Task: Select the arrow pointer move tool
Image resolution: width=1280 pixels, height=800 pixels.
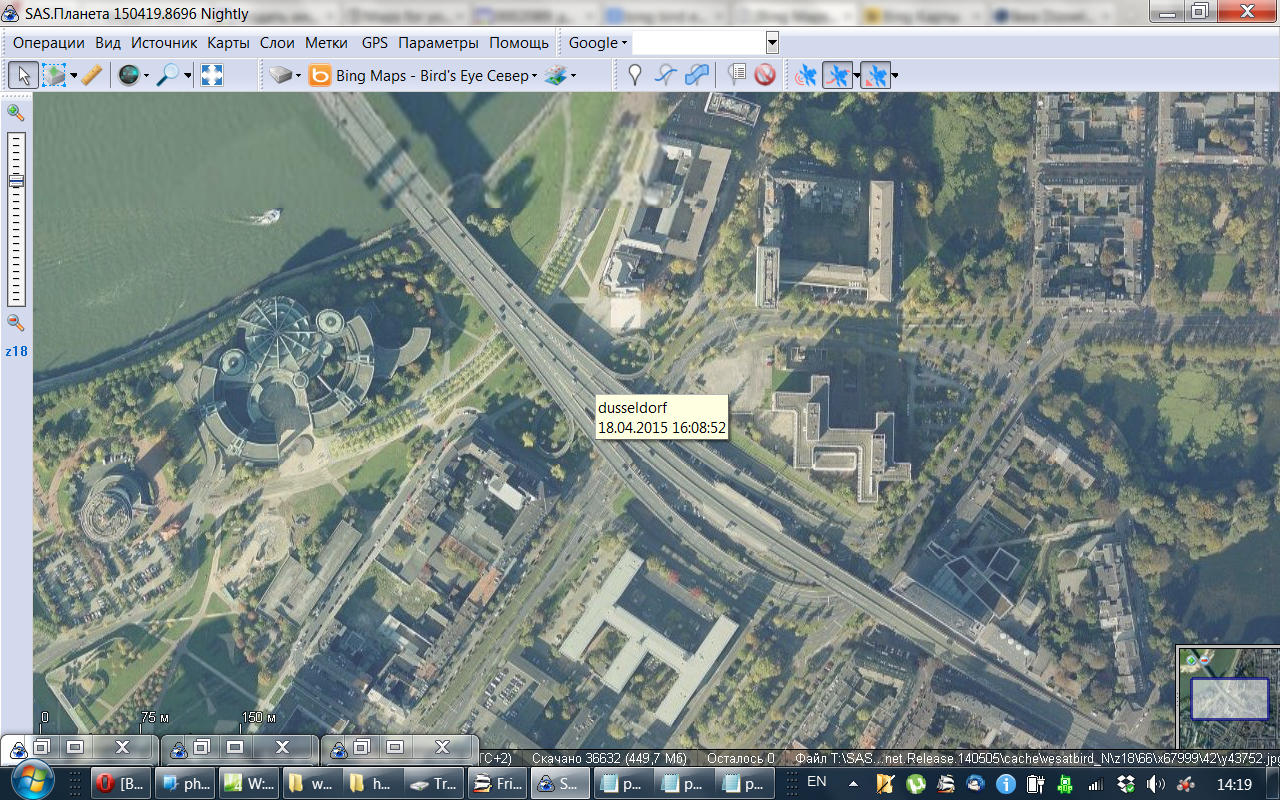Action: 24,75
